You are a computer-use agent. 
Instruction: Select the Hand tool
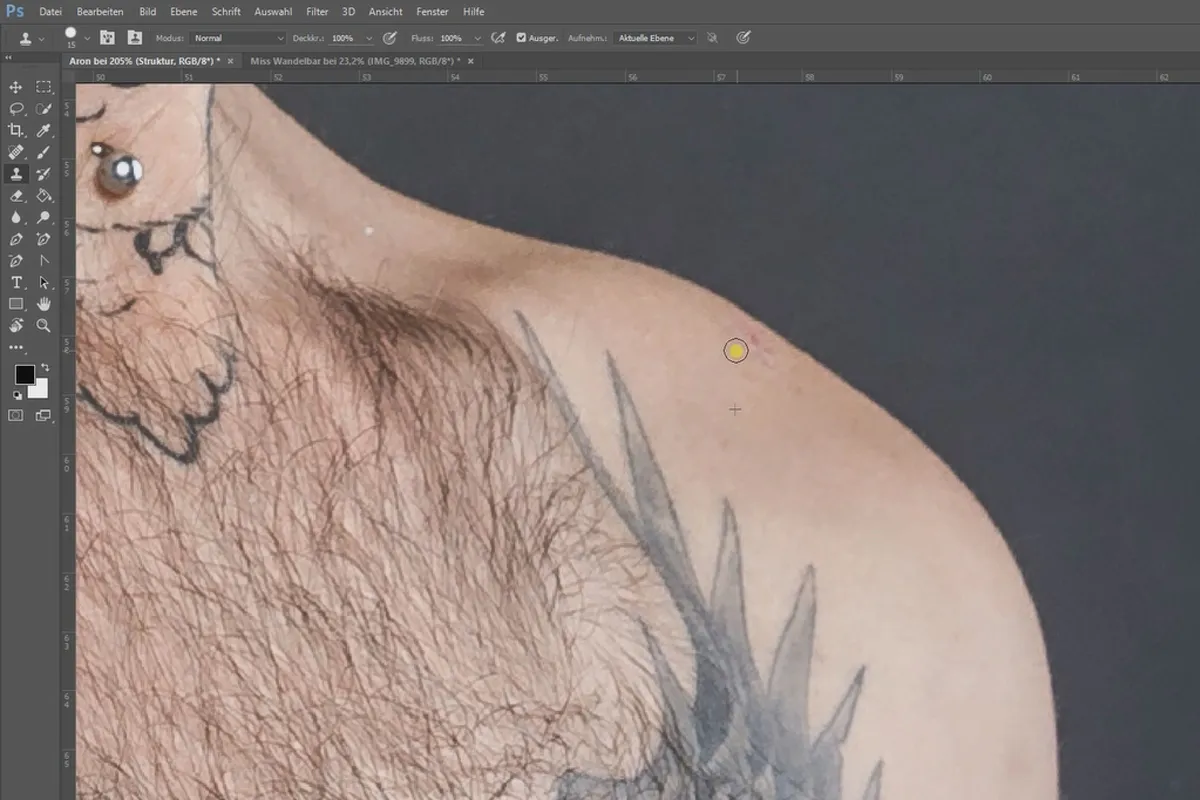[44, 304]
